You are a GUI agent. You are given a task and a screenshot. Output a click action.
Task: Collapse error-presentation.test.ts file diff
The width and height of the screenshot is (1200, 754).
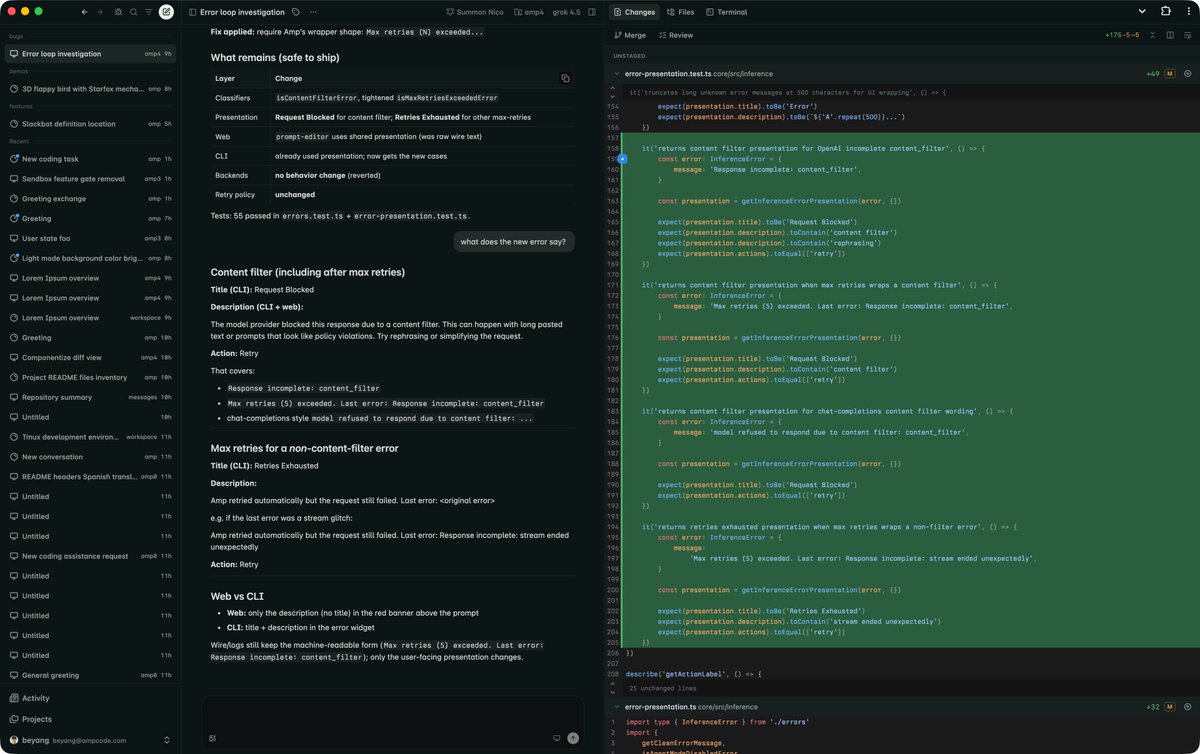(x=616, y=73)
